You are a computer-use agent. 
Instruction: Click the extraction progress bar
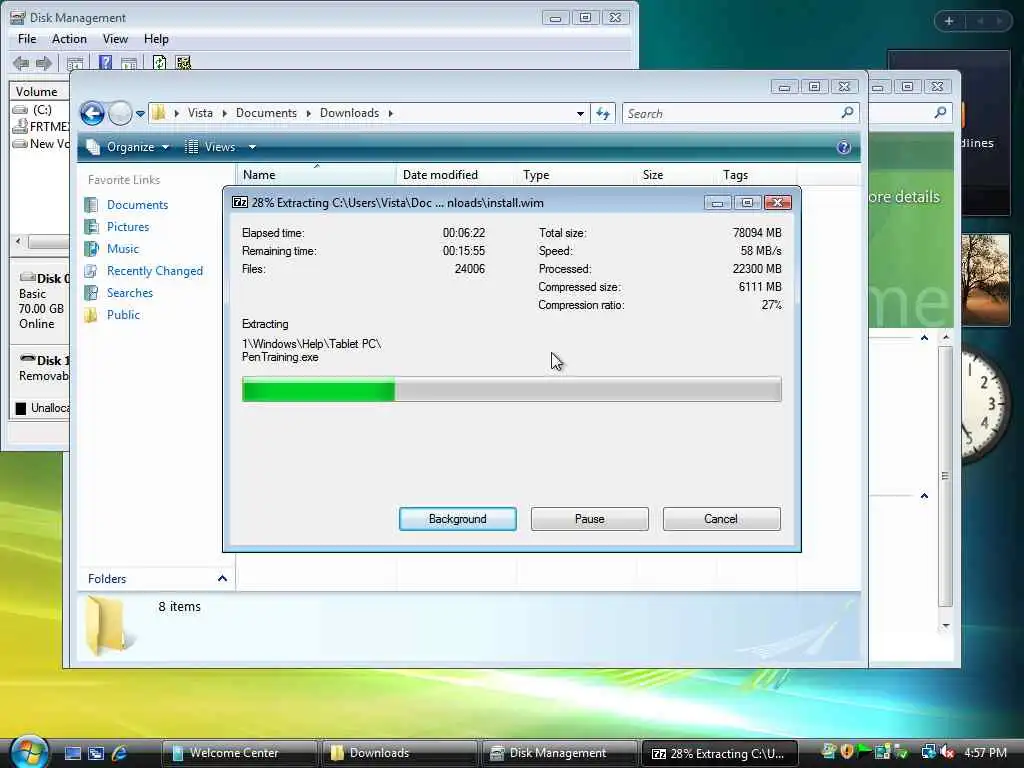pyautogui.click(x=511, y=390)
